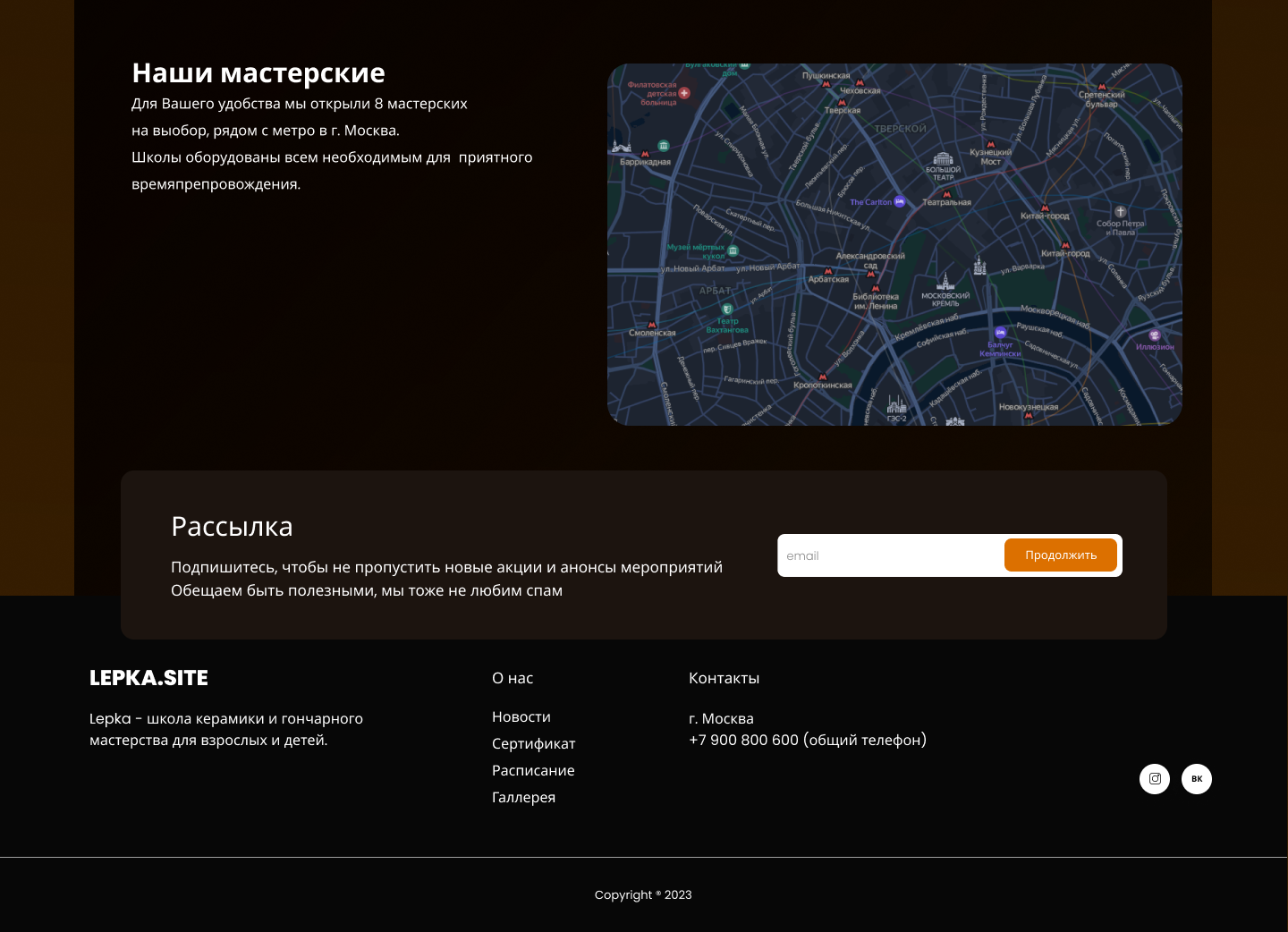The image size is (1288, 932).
Task: Select the Baltschug Kempinski hotel icon
Action: tap(1000, 334)
